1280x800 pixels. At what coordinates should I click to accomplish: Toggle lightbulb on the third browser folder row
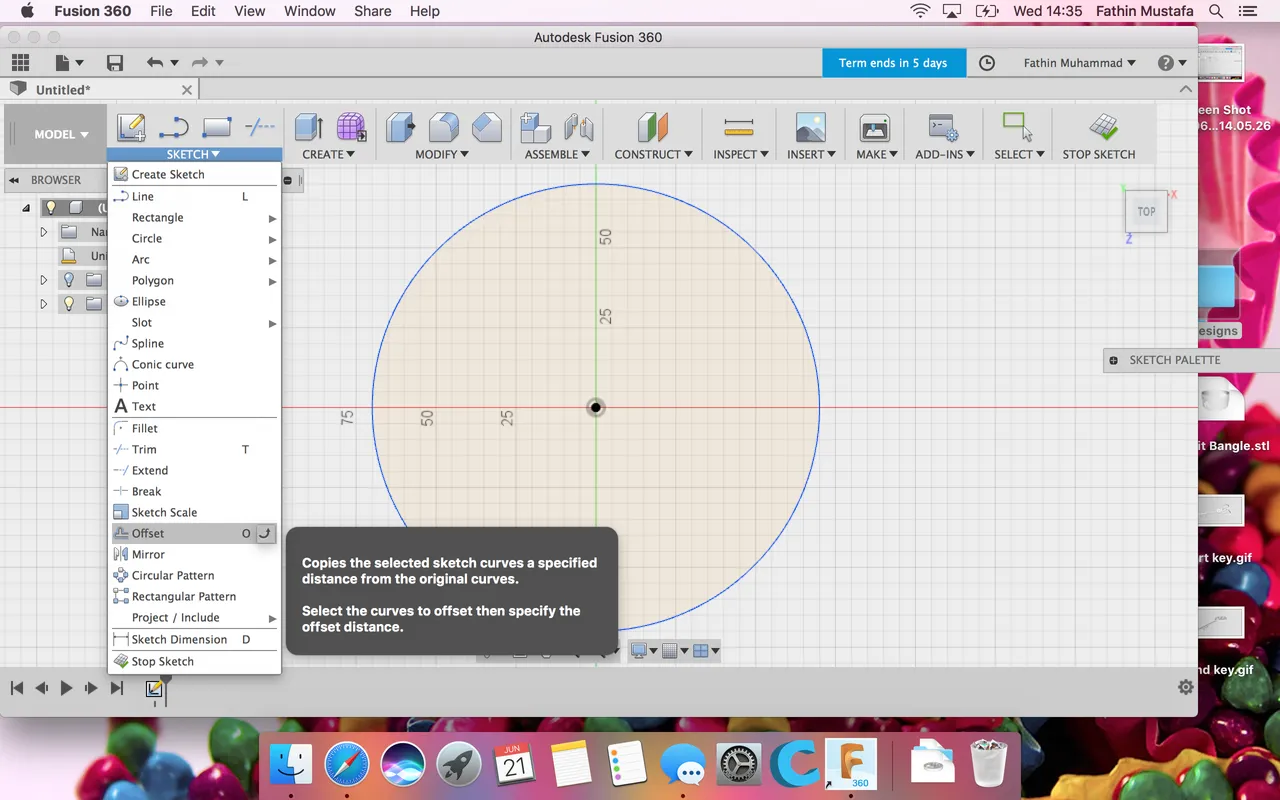point(69,280)
